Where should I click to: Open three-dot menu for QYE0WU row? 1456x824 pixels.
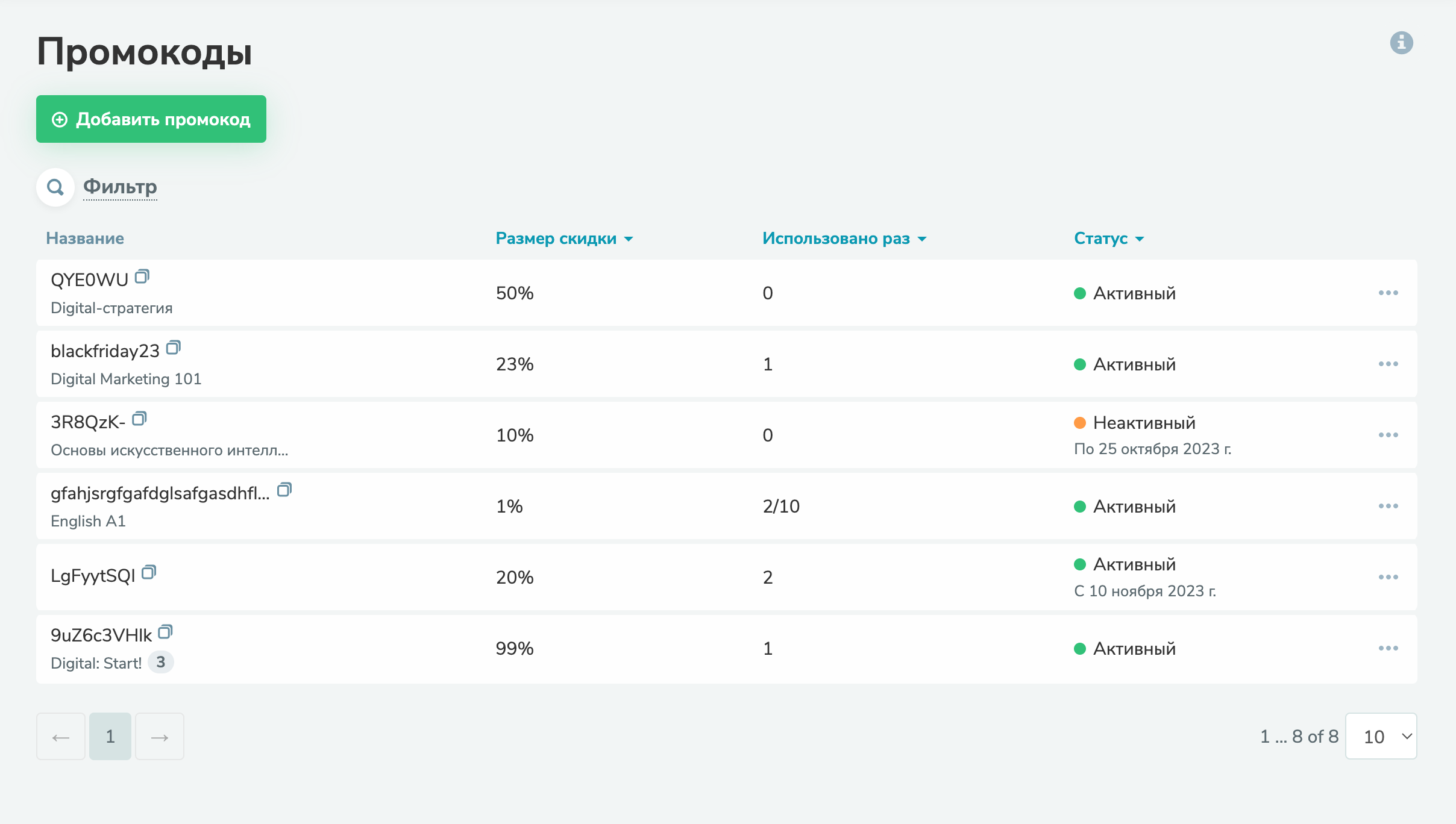click(1388, 293)
